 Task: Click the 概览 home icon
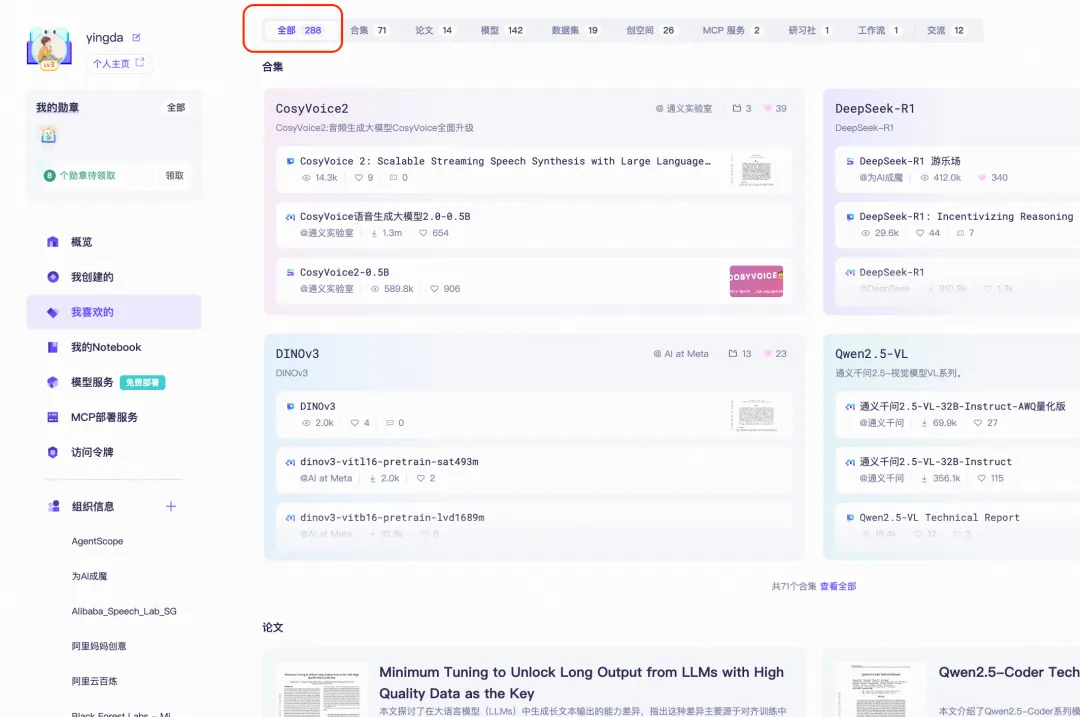(53, 242)
